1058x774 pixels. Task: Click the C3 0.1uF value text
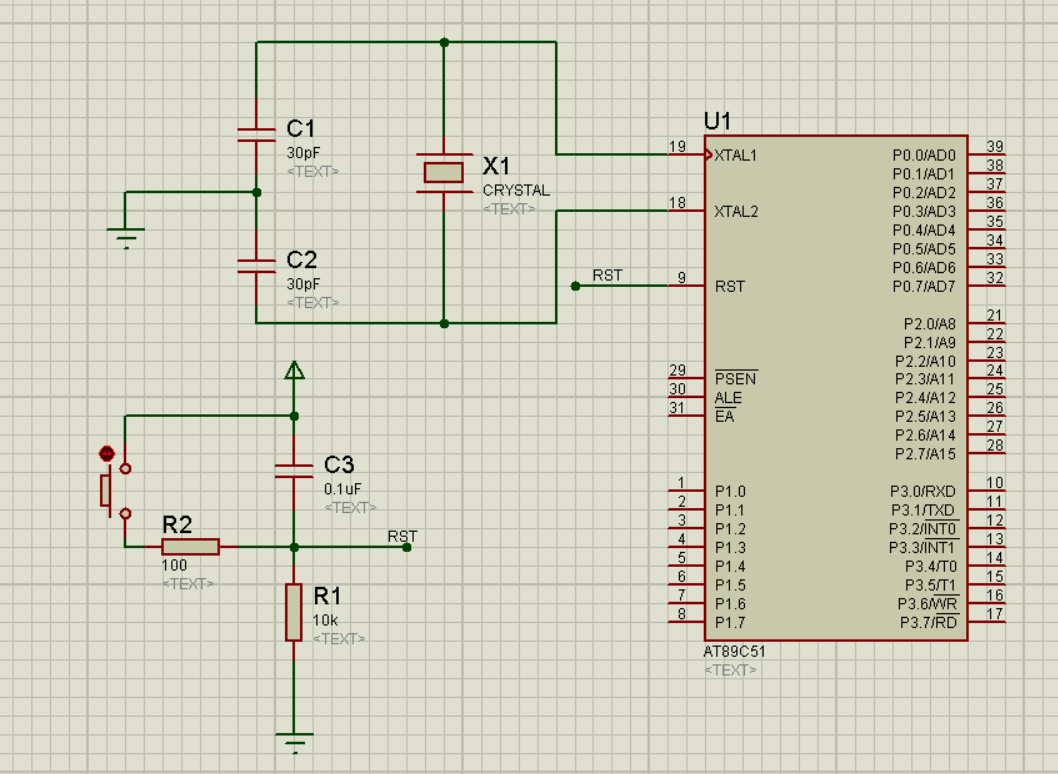click(x=343, y=489)
